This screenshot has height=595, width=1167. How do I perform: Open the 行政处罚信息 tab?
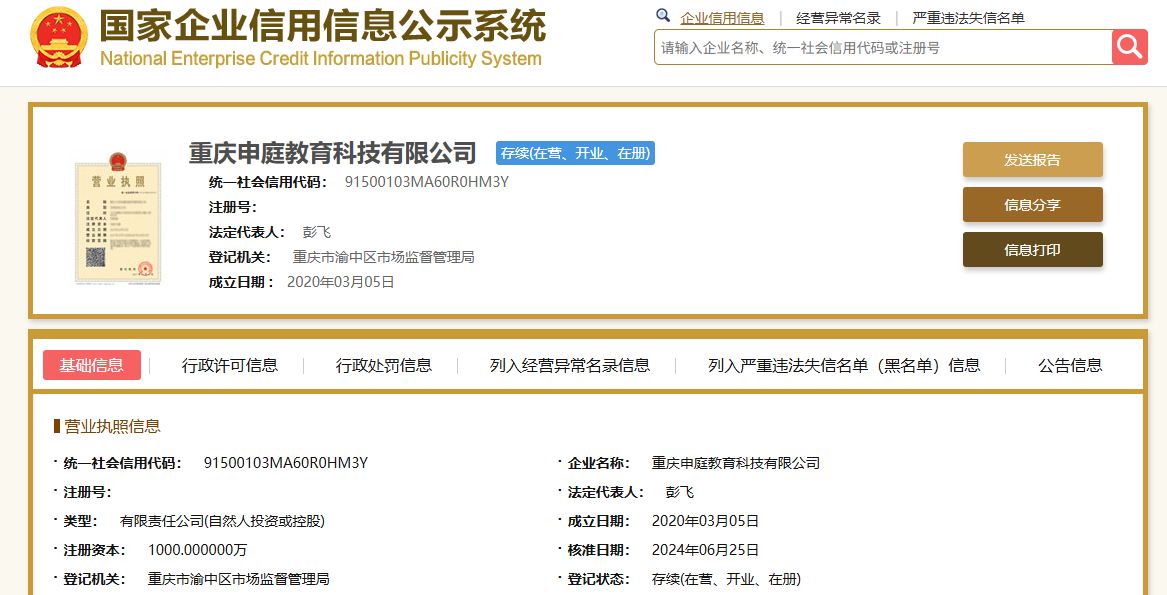tap(382, 365)
